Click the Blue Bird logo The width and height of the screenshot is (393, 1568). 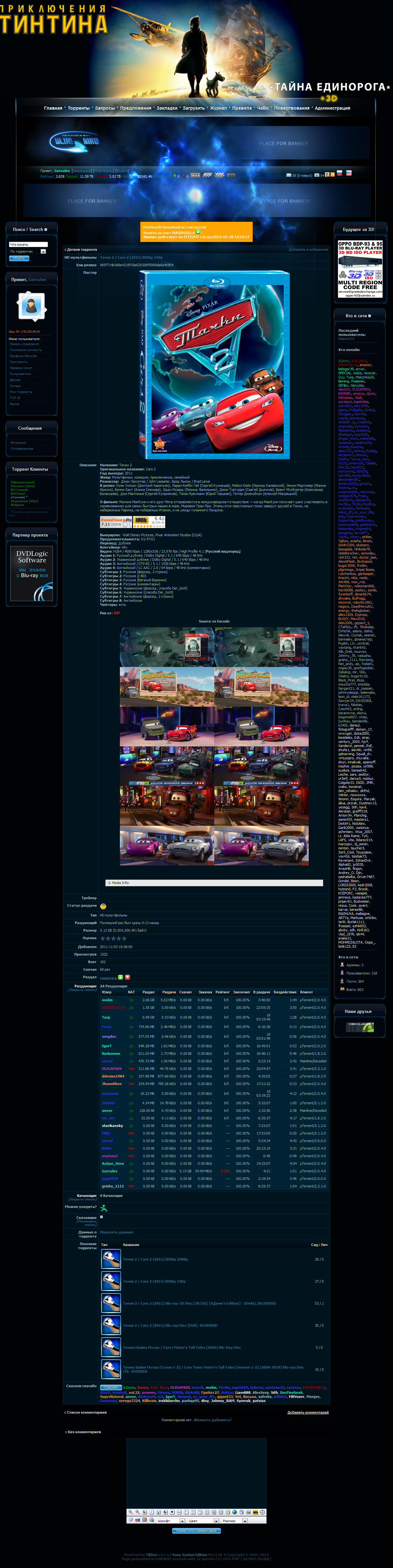point(74,141)
